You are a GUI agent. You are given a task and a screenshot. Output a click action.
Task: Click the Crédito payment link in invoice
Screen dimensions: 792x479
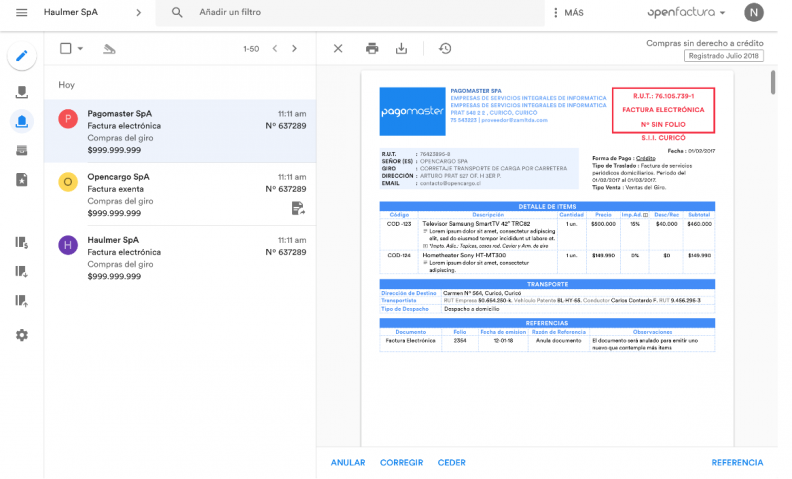[x=646, y=158]
